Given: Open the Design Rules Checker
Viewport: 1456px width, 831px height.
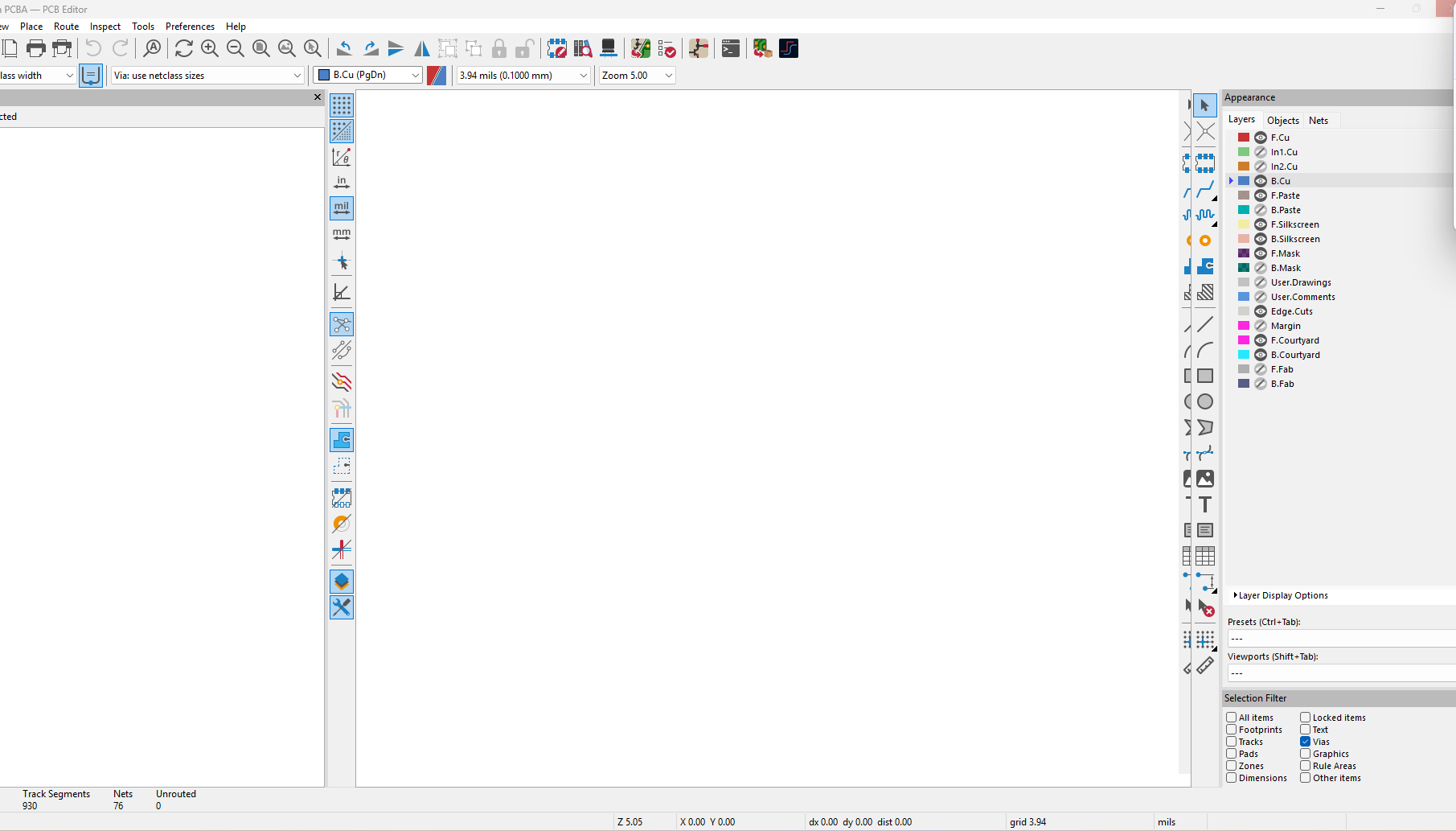Looking at the screenshot, I should pyautogui.click(x=666, y=49).
